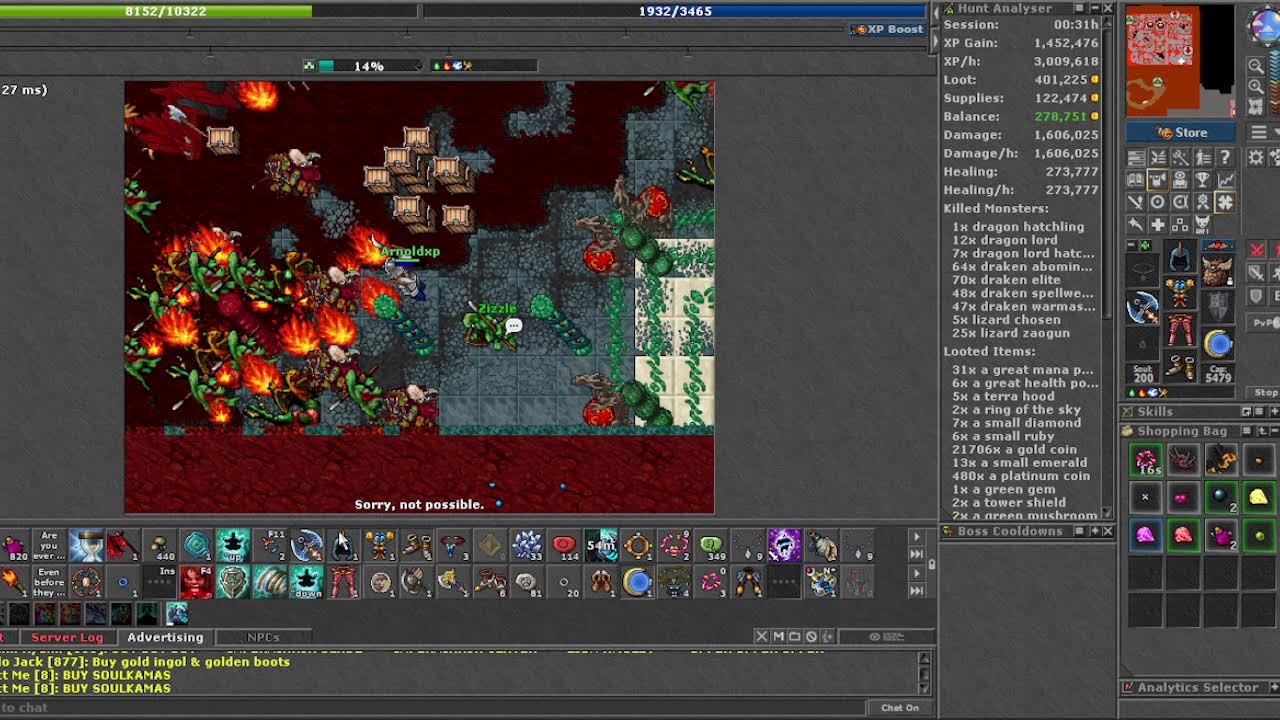Image resolution: width=1280 pixels, height=720 pixels.
Task: Open the Hunt Analyser options menu icon
Action: [x=1081, y=8]
